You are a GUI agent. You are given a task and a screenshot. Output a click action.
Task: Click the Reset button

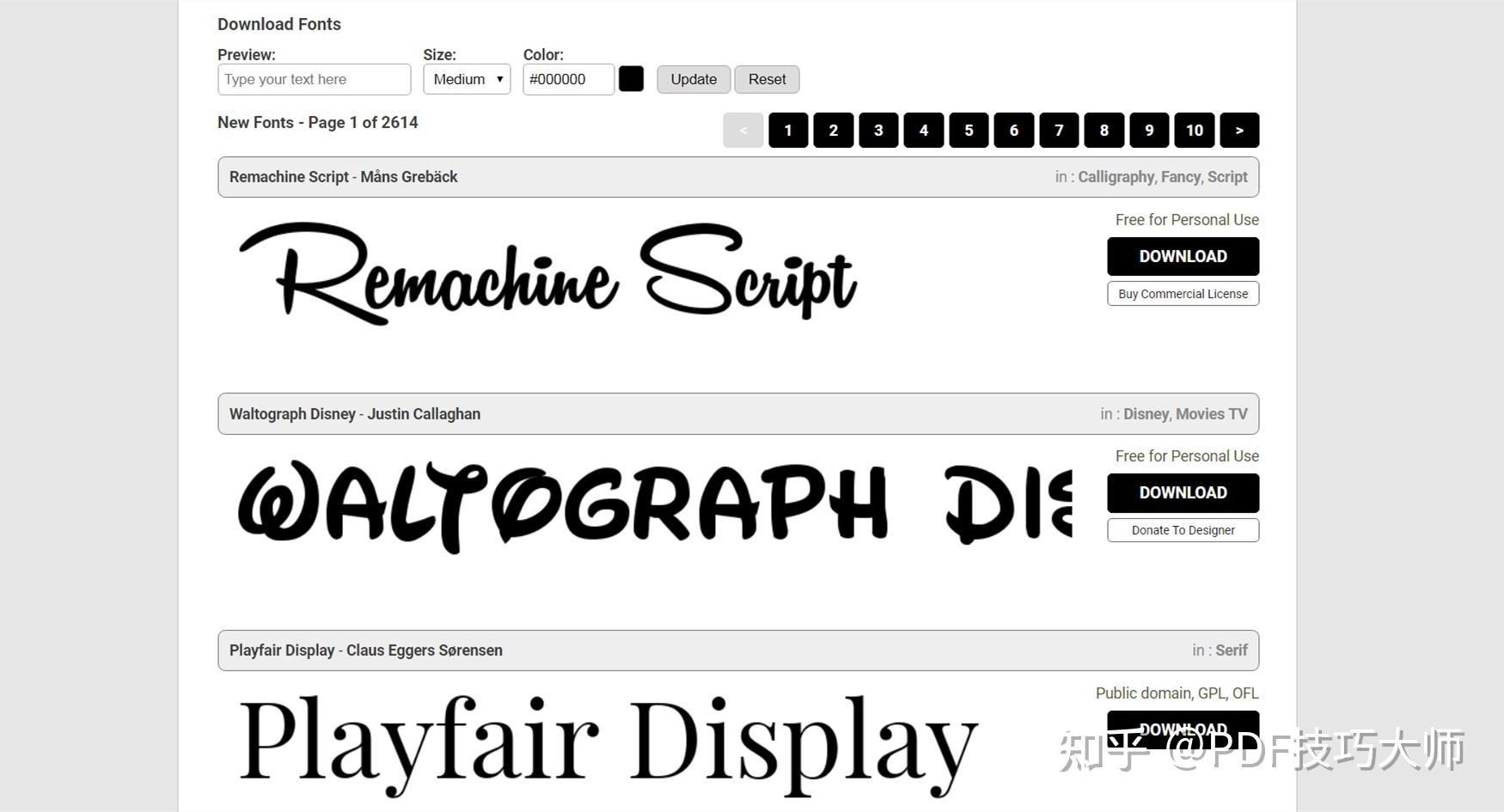[x=767, y=79]
